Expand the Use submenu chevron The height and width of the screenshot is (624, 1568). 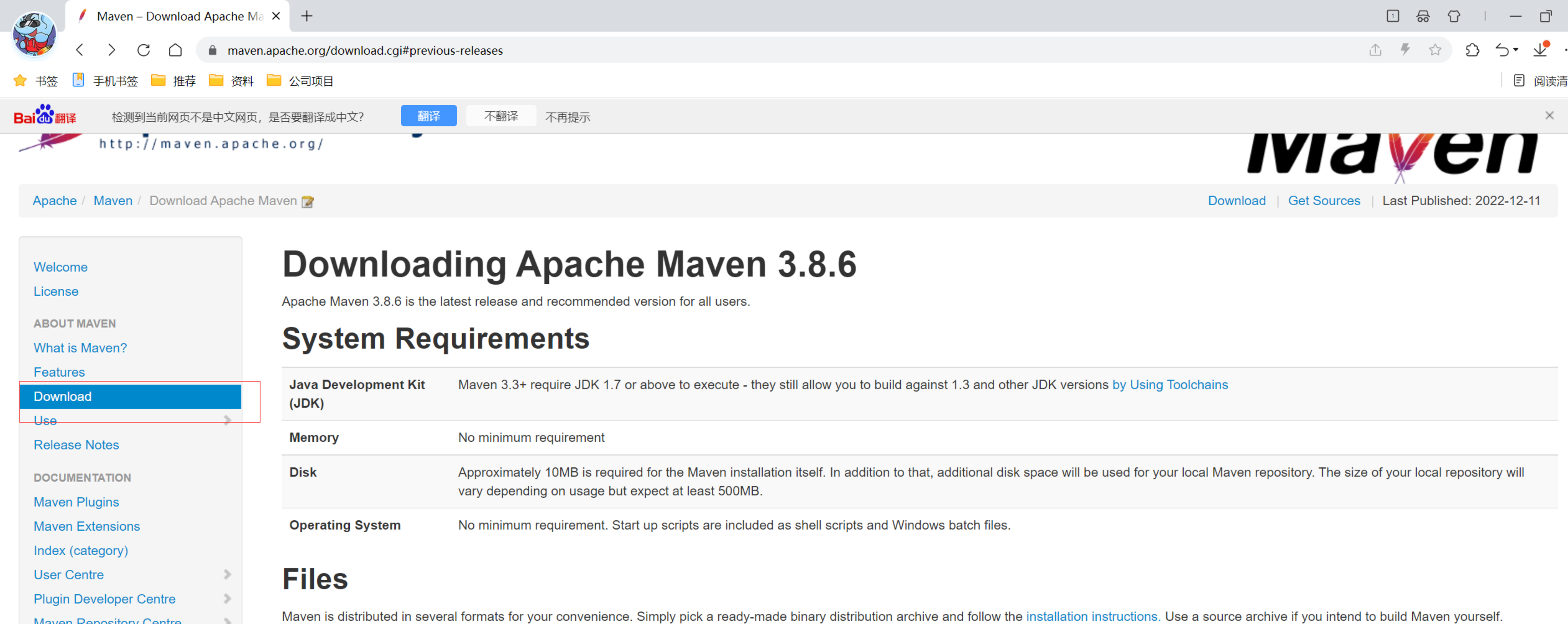(x=227, y=420)
